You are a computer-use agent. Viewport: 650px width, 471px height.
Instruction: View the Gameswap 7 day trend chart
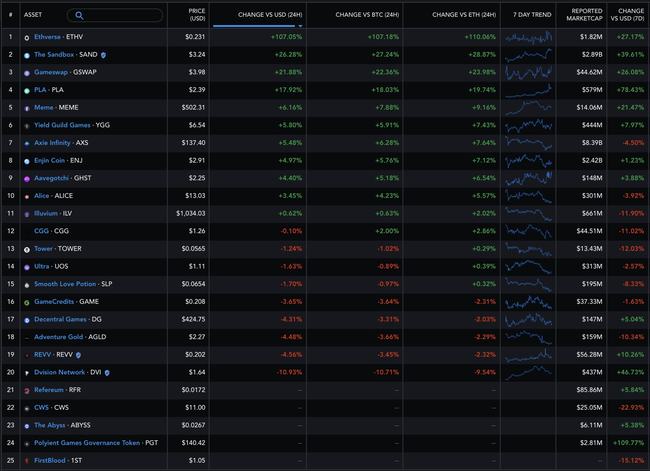pos(529,73)
